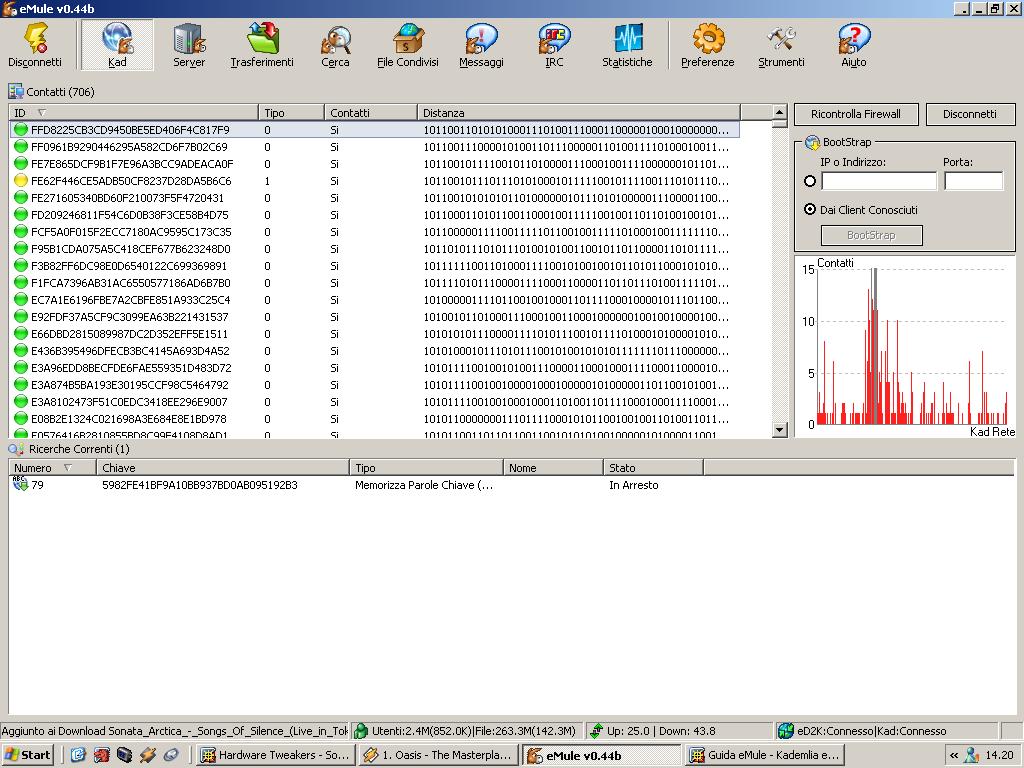
Task: Click the In Arresto status cell
Action: click(633, 485)
